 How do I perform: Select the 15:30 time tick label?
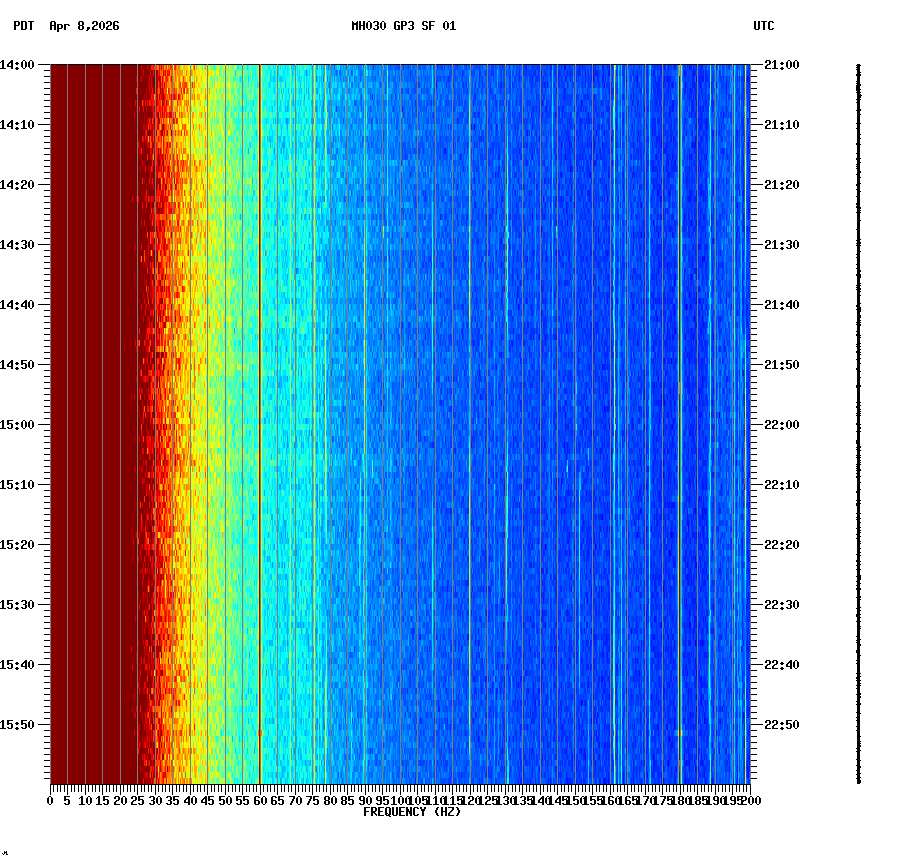click(18, 602)
